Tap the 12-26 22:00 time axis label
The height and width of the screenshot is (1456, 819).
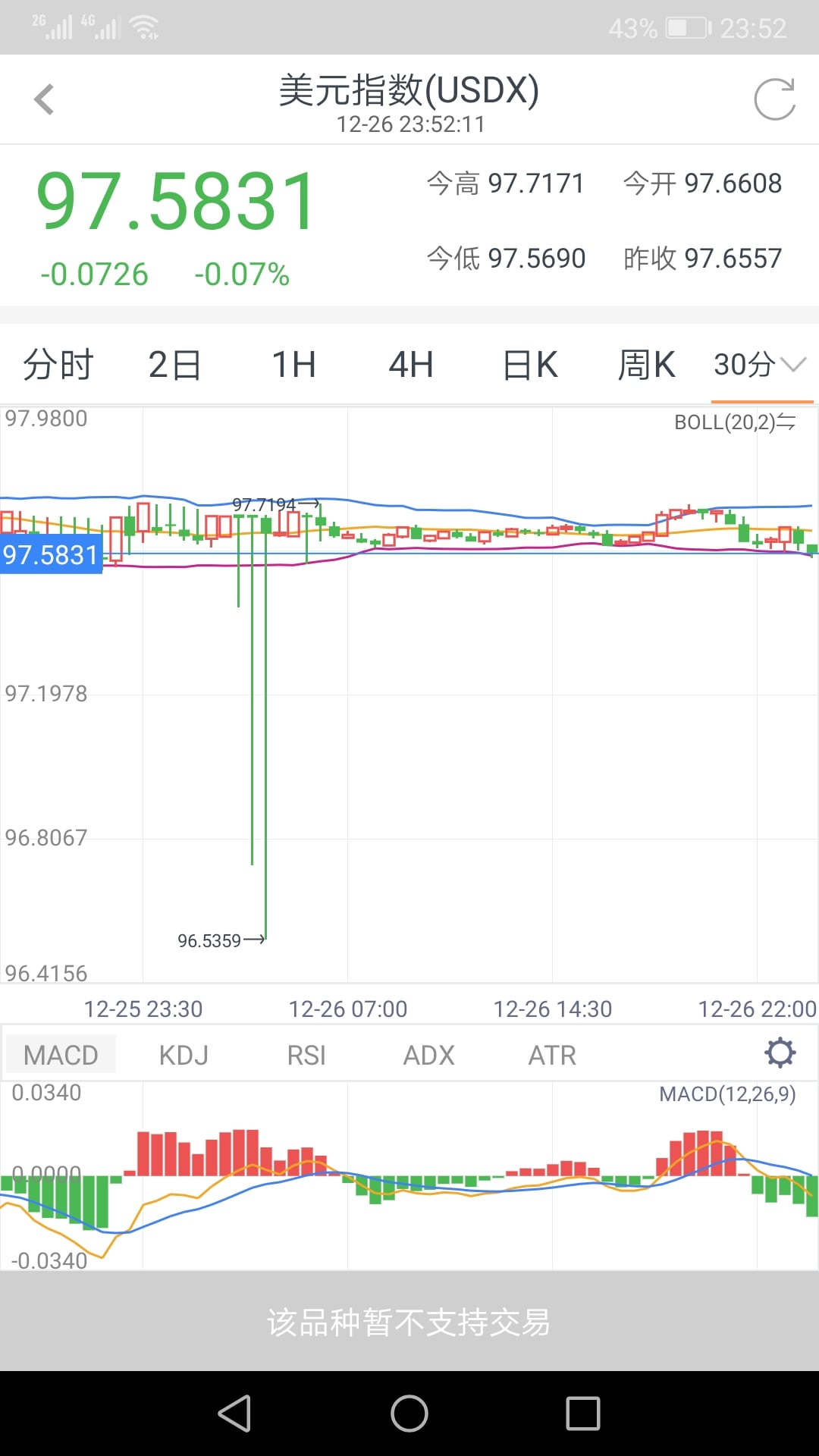[x=757, y=1009]
